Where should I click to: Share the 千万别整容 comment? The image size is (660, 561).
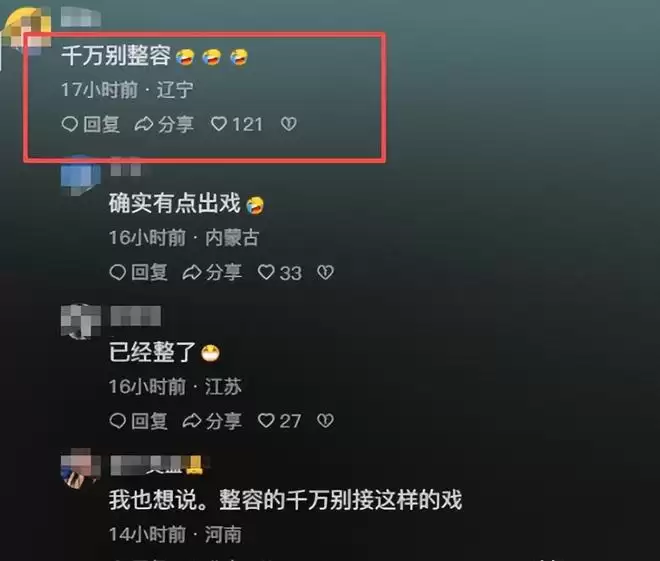click(x=164, y=124)
